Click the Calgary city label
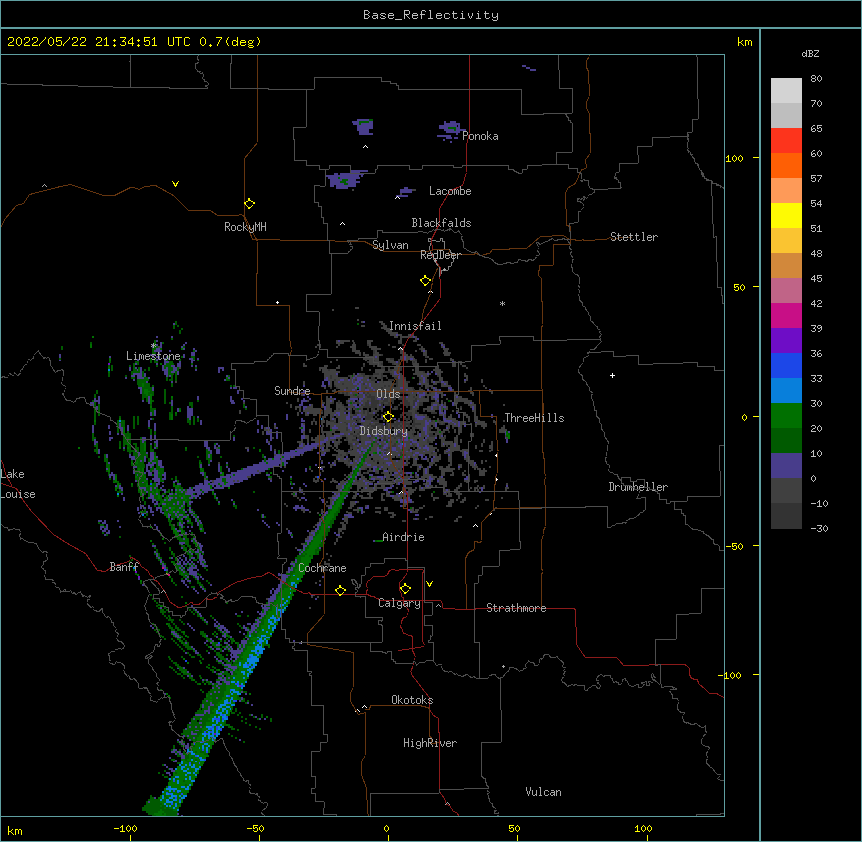This screenshot has height=842, width=862. [399, 603]
